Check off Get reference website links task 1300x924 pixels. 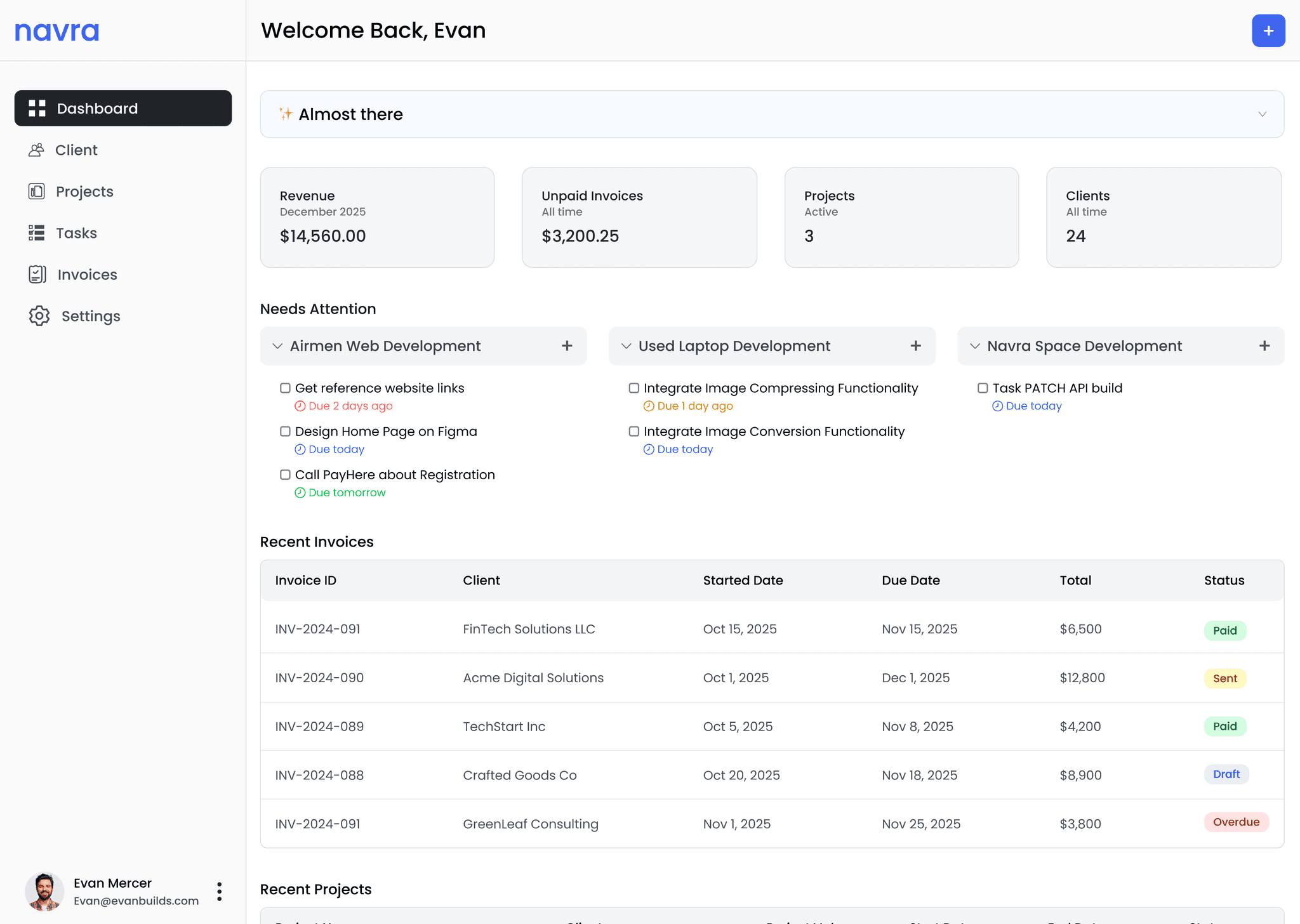[286, 388]
